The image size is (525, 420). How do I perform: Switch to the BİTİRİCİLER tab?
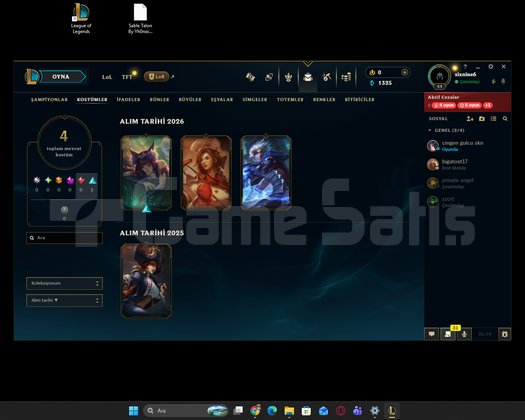coord(360,99)
